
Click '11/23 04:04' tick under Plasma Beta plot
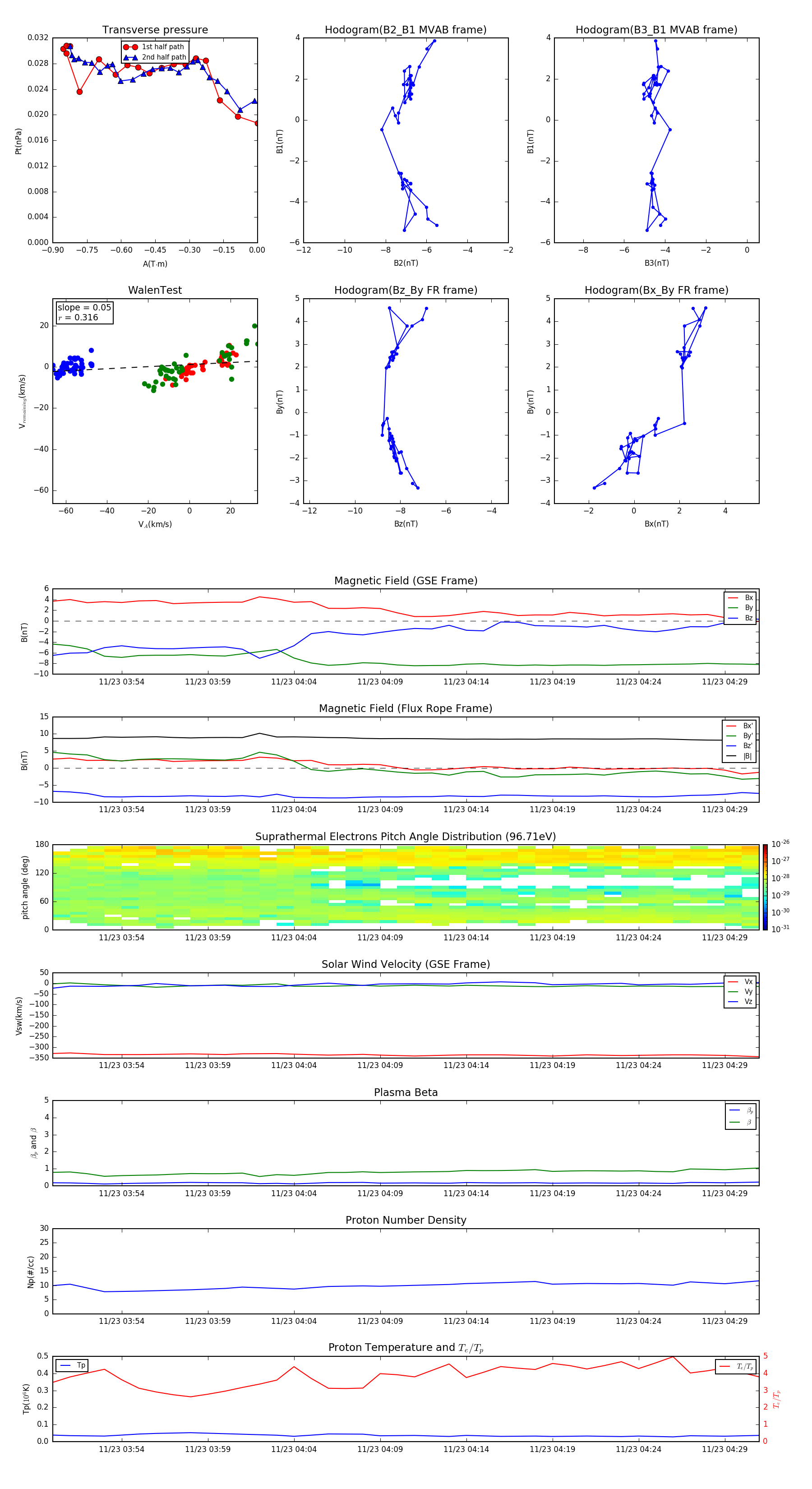[294, 1193]
